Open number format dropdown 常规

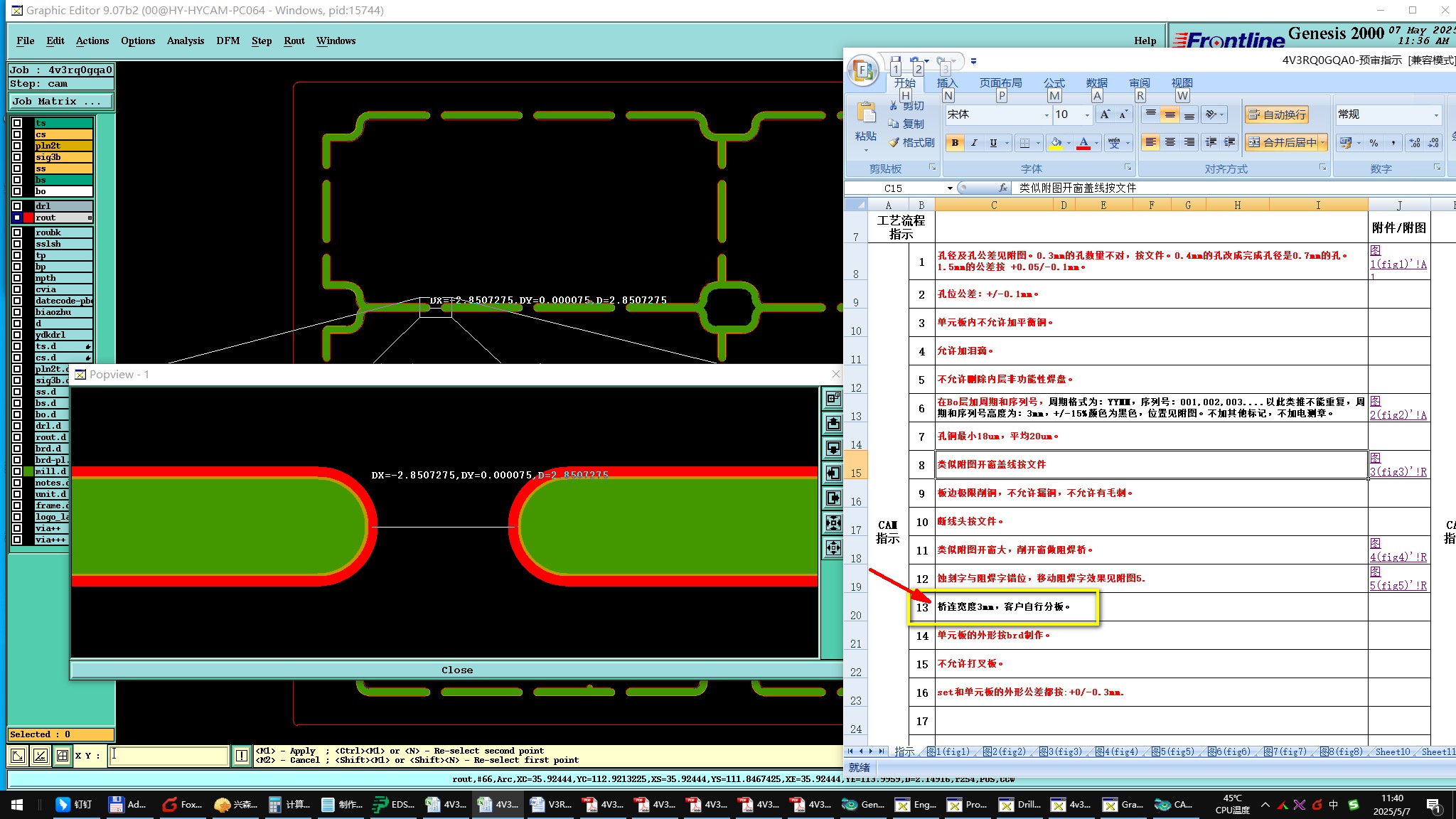click(1435, 115)
